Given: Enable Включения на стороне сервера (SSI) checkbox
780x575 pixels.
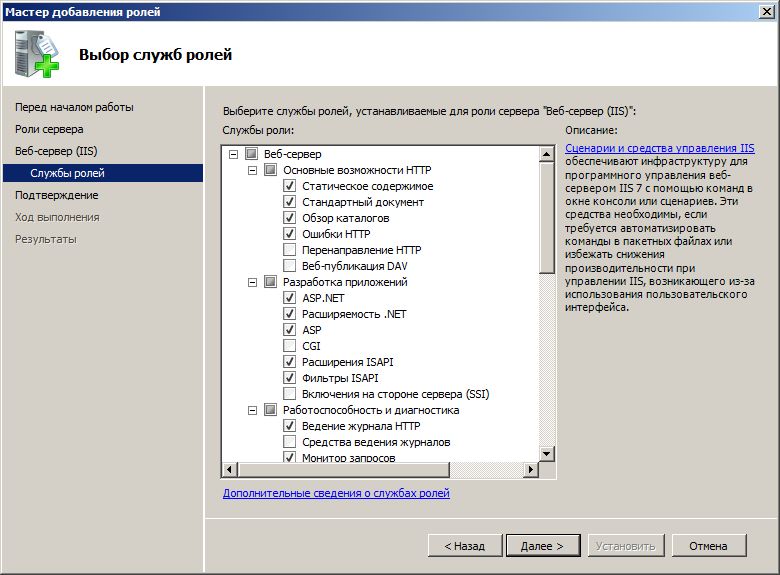Looking at the screenshot, I should click(289, 394).
